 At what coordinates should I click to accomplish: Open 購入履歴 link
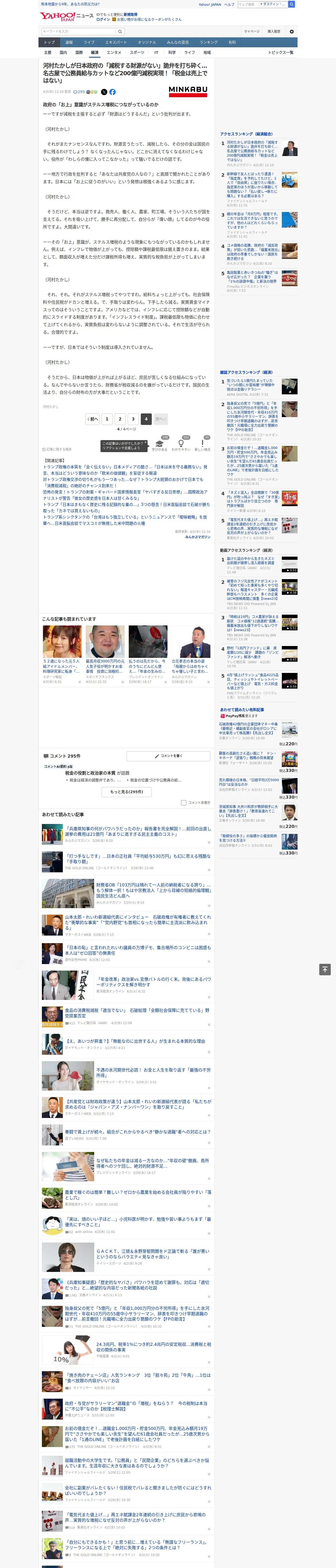click(x=274, y=32)
